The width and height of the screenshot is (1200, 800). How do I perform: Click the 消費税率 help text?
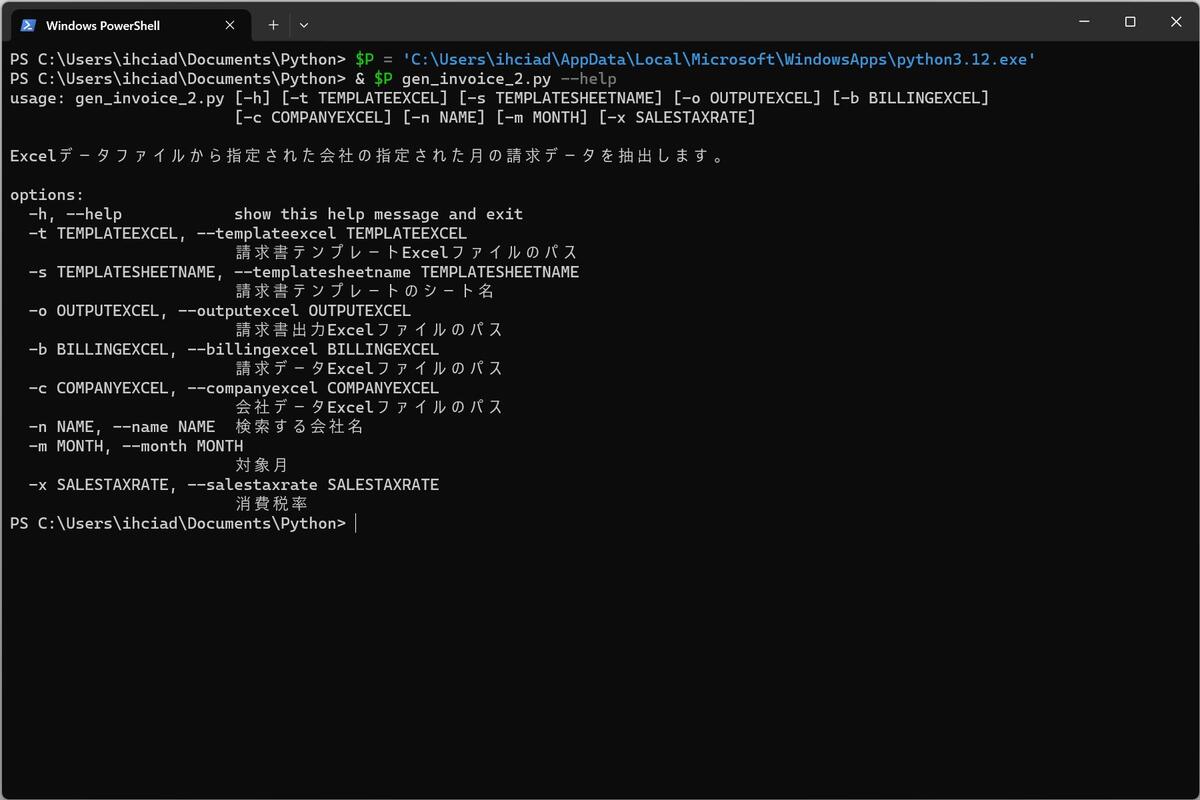tap(271, 504)
